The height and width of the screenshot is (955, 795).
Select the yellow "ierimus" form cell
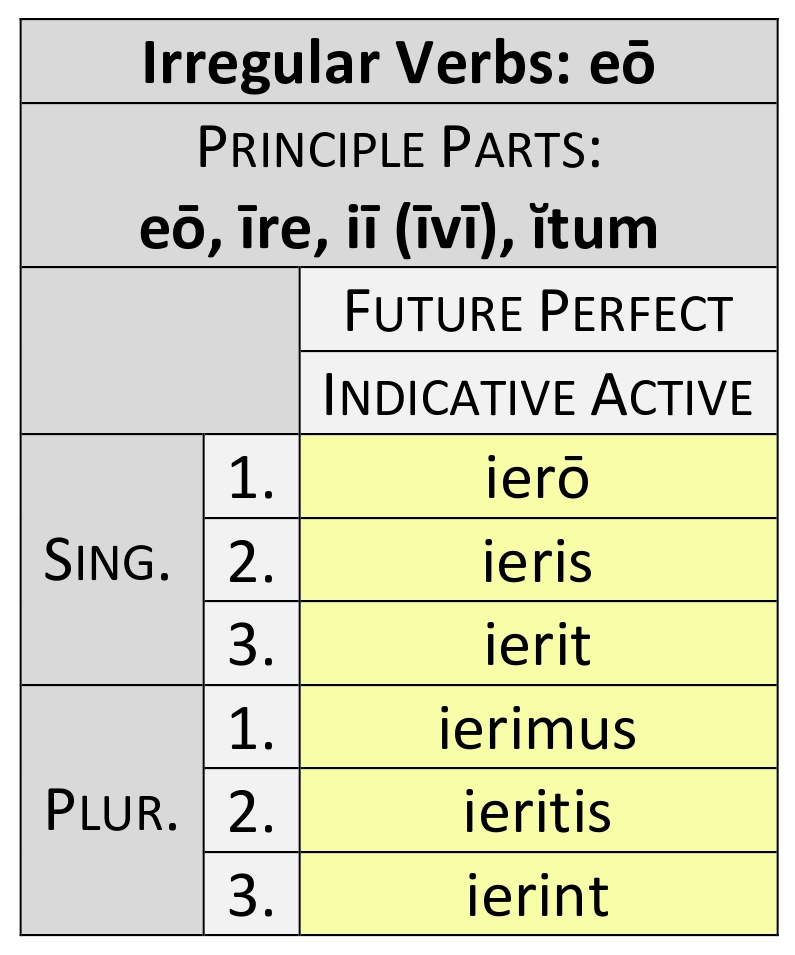pyautogui.click(x=538, y=728)
